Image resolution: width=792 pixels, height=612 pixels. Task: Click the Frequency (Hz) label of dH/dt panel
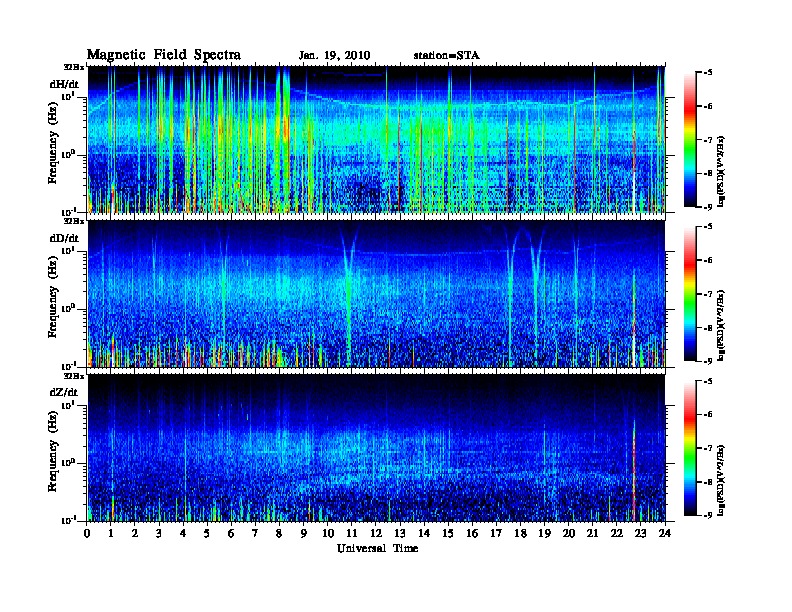(53, 143)
